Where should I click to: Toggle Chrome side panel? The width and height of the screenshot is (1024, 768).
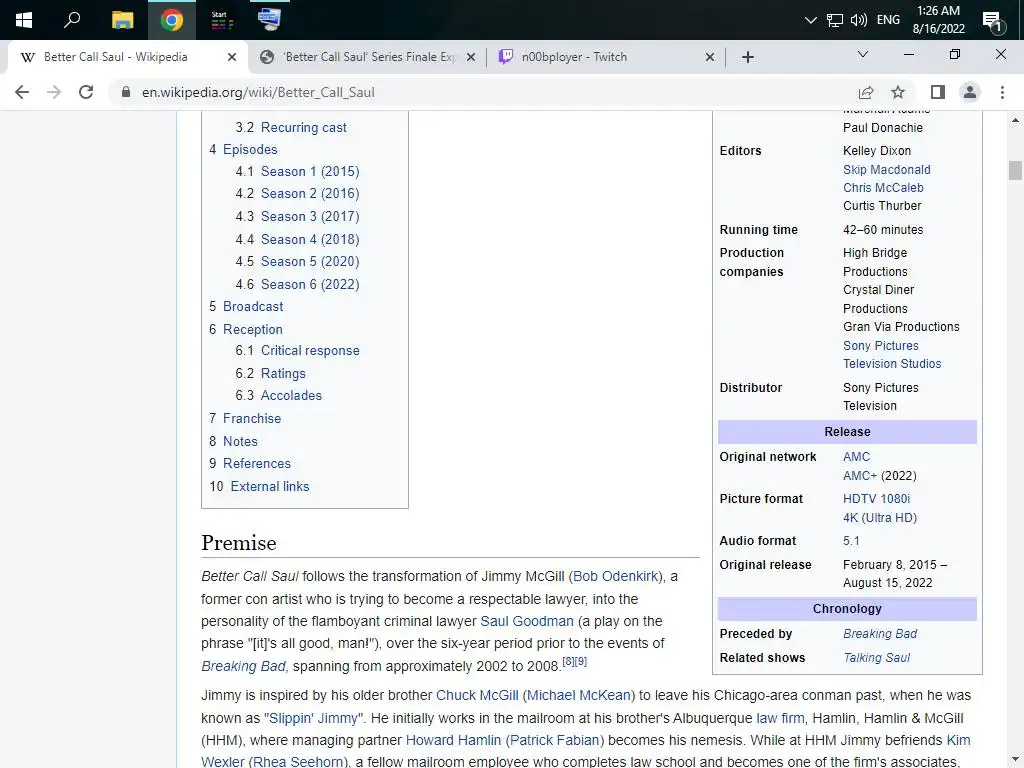(x=938, y=92)
